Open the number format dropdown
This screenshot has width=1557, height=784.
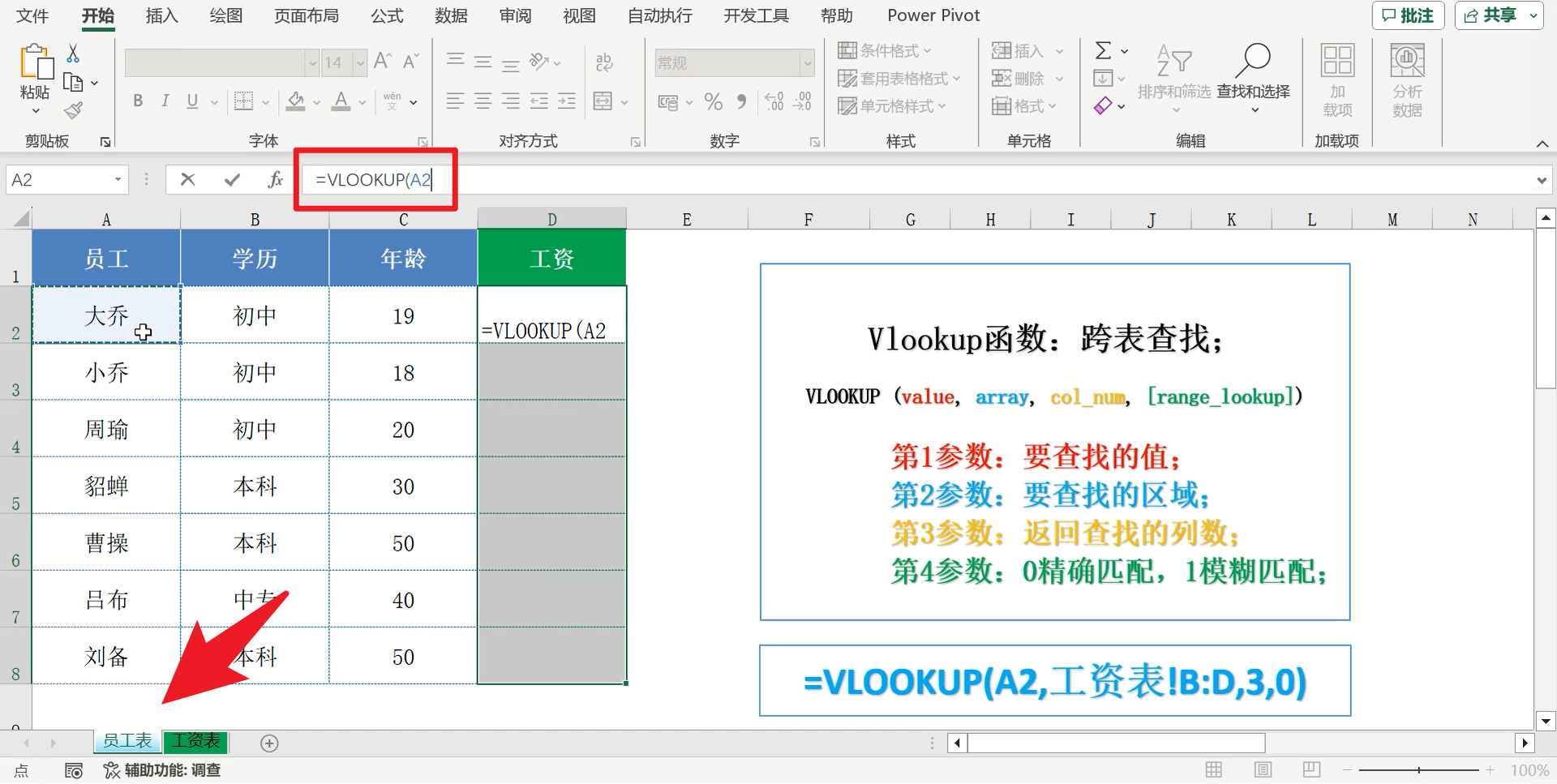pyautogui.click(x=807, y=62)
